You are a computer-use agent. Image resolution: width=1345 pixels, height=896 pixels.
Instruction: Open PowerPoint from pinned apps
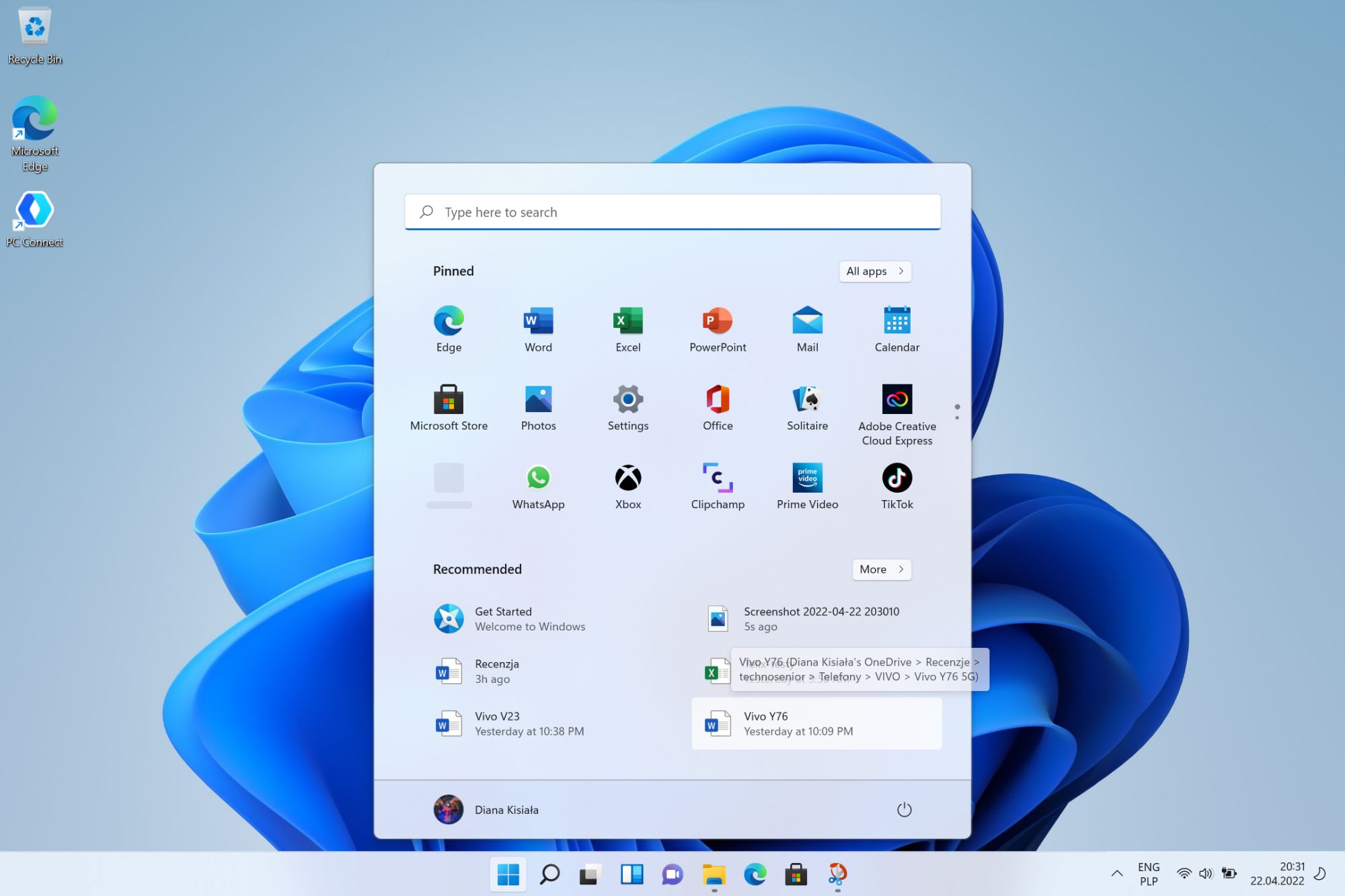718,328
